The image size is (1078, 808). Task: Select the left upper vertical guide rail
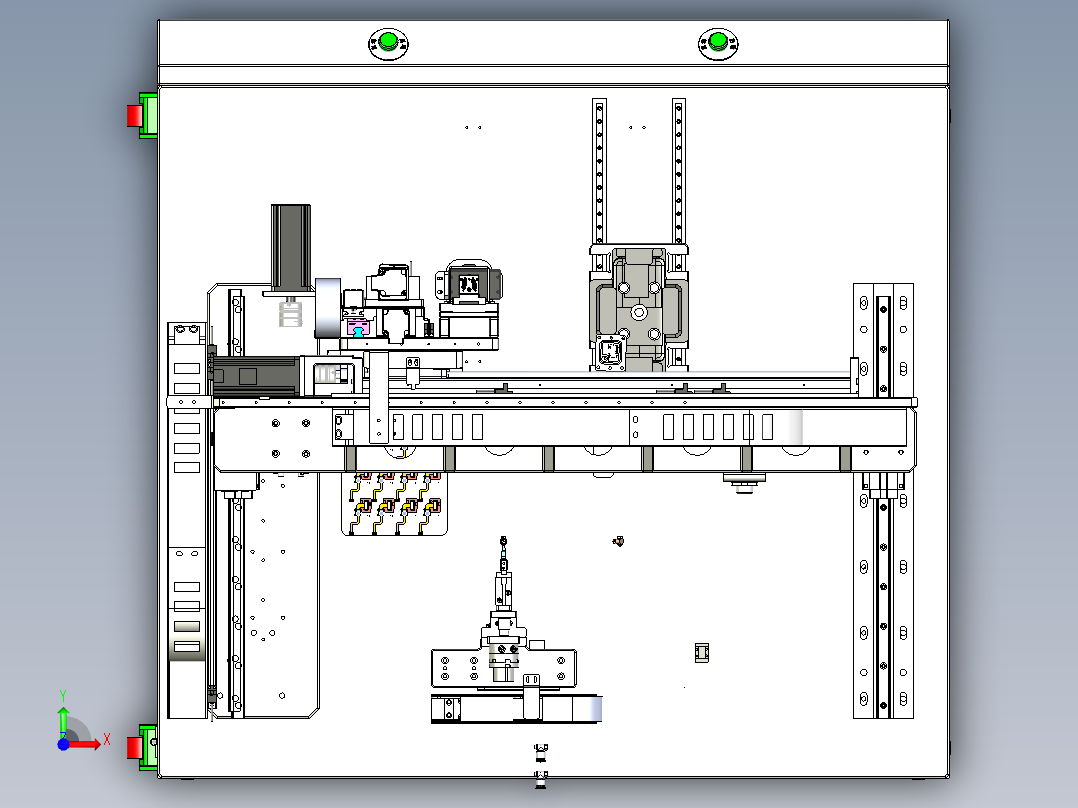600,171
